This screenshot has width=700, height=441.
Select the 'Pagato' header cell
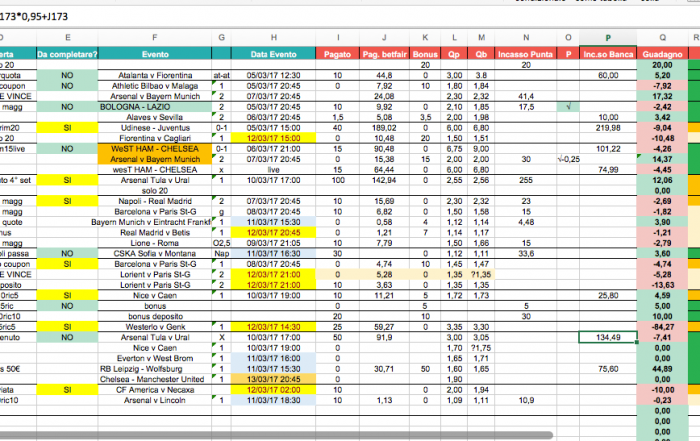tap(338, 54)
